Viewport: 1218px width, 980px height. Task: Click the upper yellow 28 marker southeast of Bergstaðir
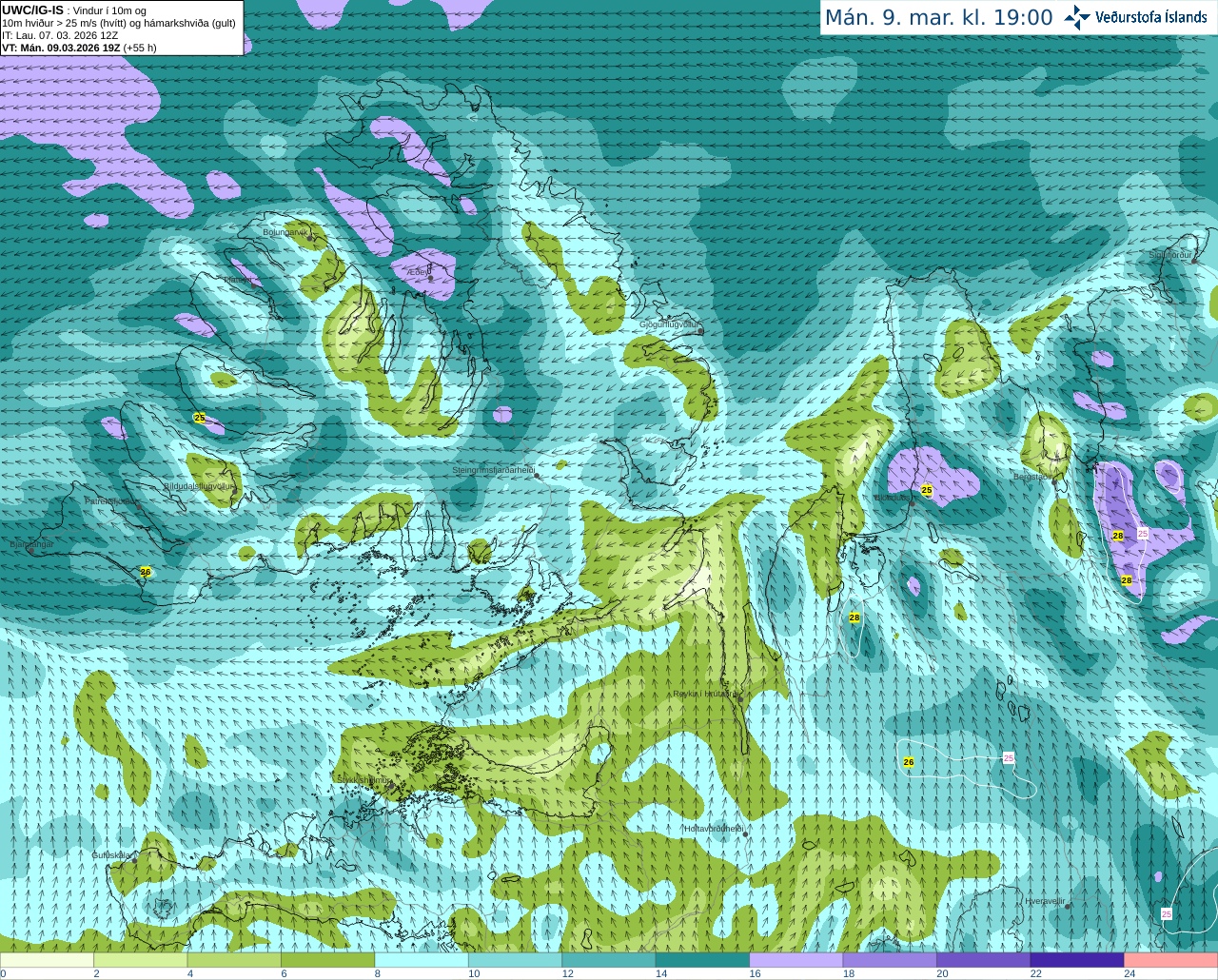pyautogui.click(x=1118, y=536)
